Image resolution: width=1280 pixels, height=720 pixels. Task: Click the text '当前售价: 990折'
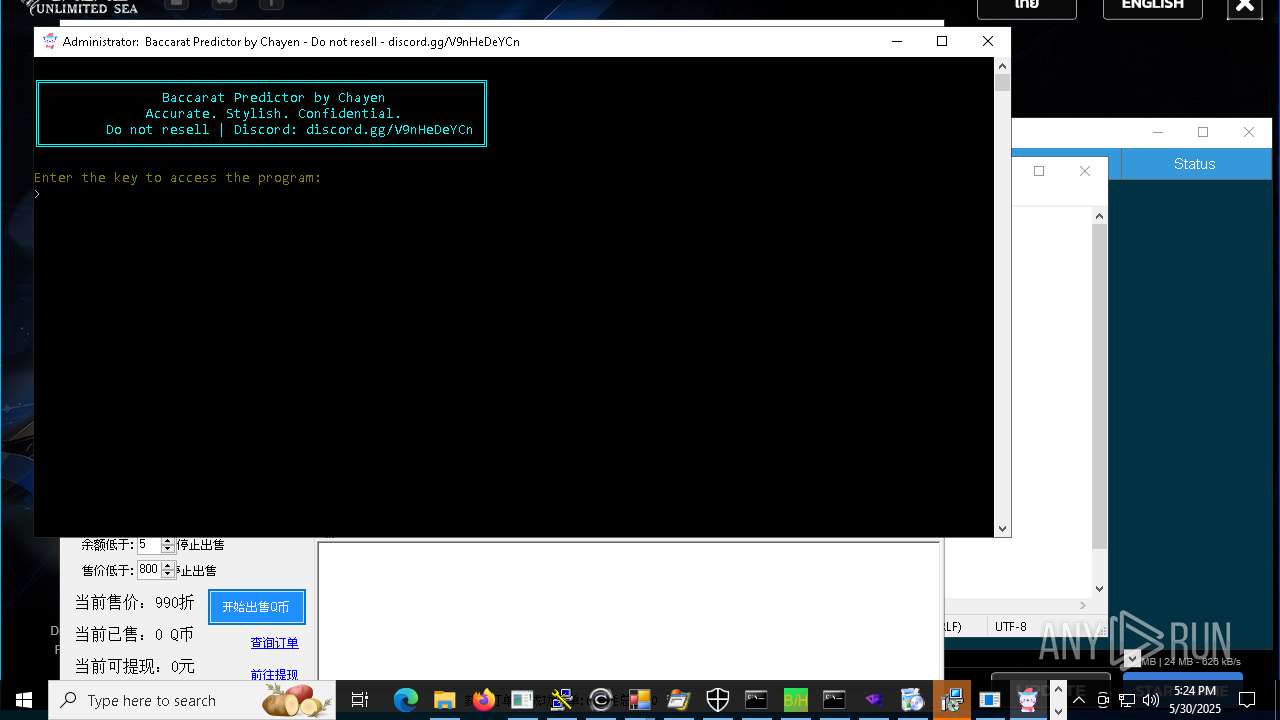point(134,603)
